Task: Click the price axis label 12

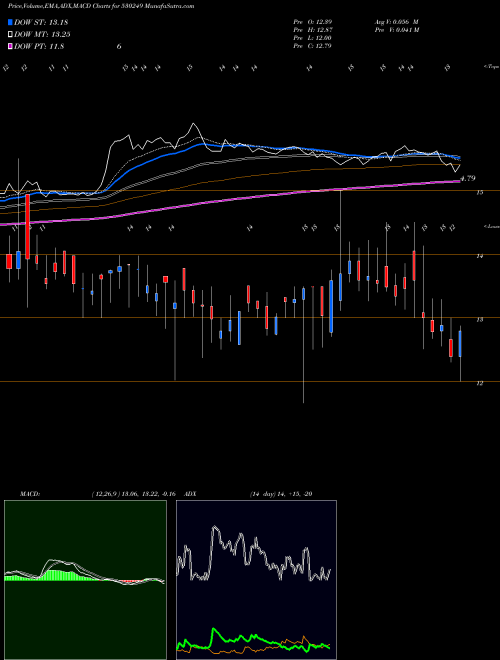Action: coord(479,383)
